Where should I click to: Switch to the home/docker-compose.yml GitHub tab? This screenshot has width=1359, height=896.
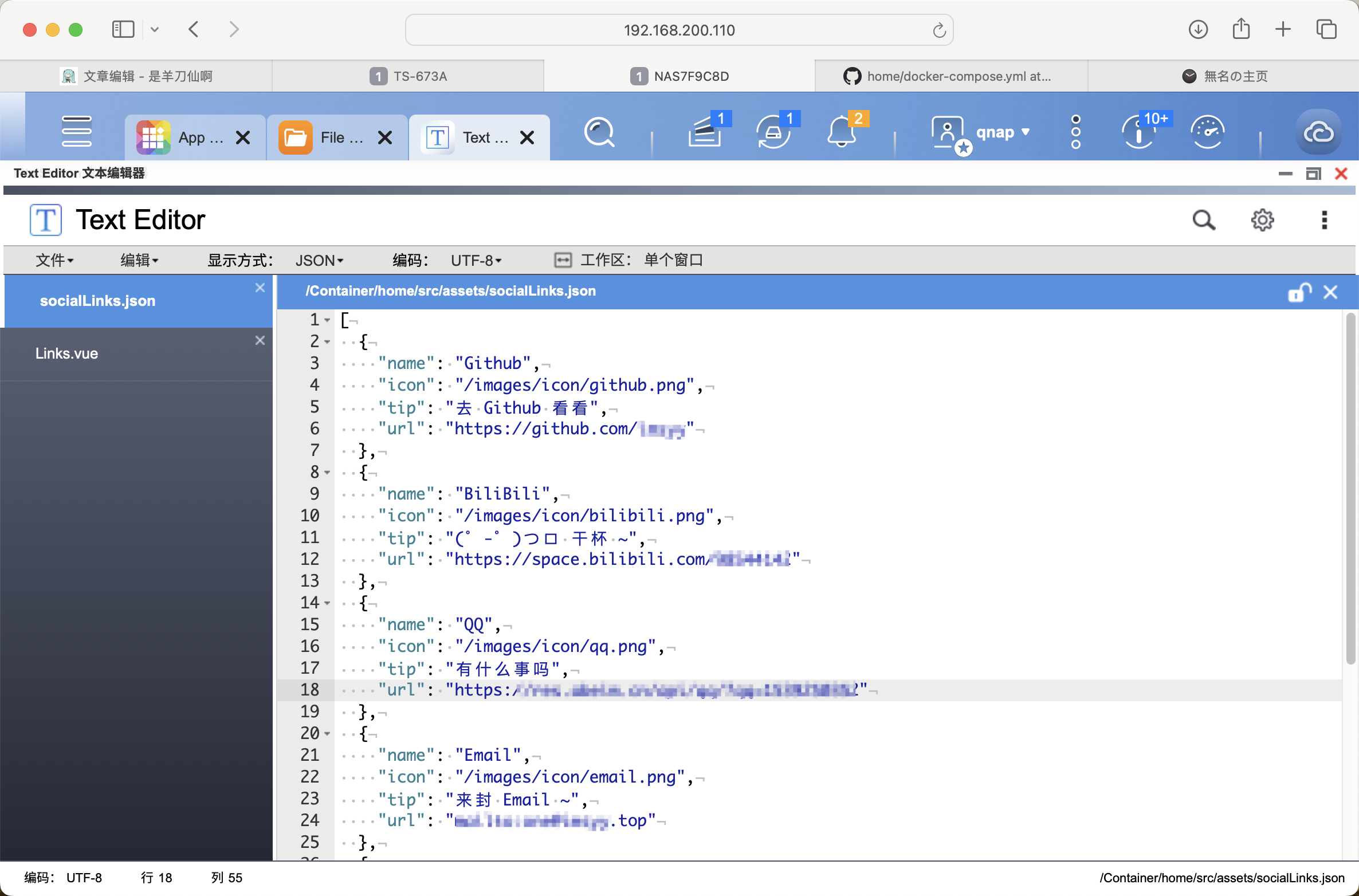coord(951,76)
